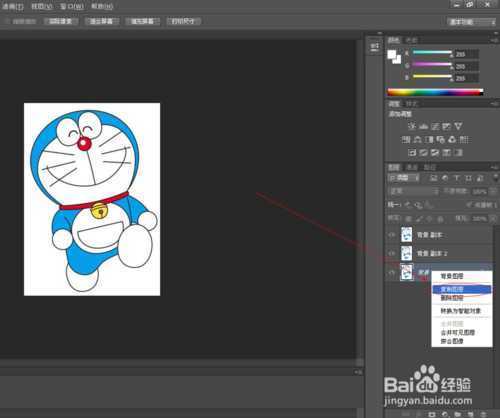500x418 pixels.
Task: Add a Color Lookup adjustment
Action: pos(464,139)
